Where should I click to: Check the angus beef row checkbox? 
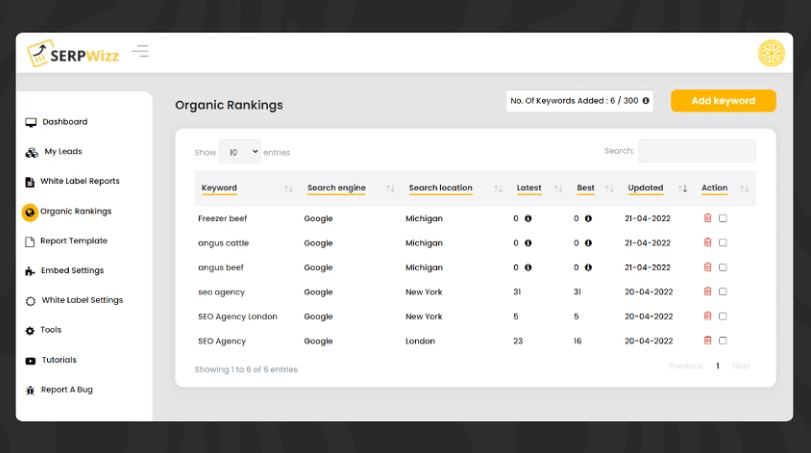click(x=723, y=268)
